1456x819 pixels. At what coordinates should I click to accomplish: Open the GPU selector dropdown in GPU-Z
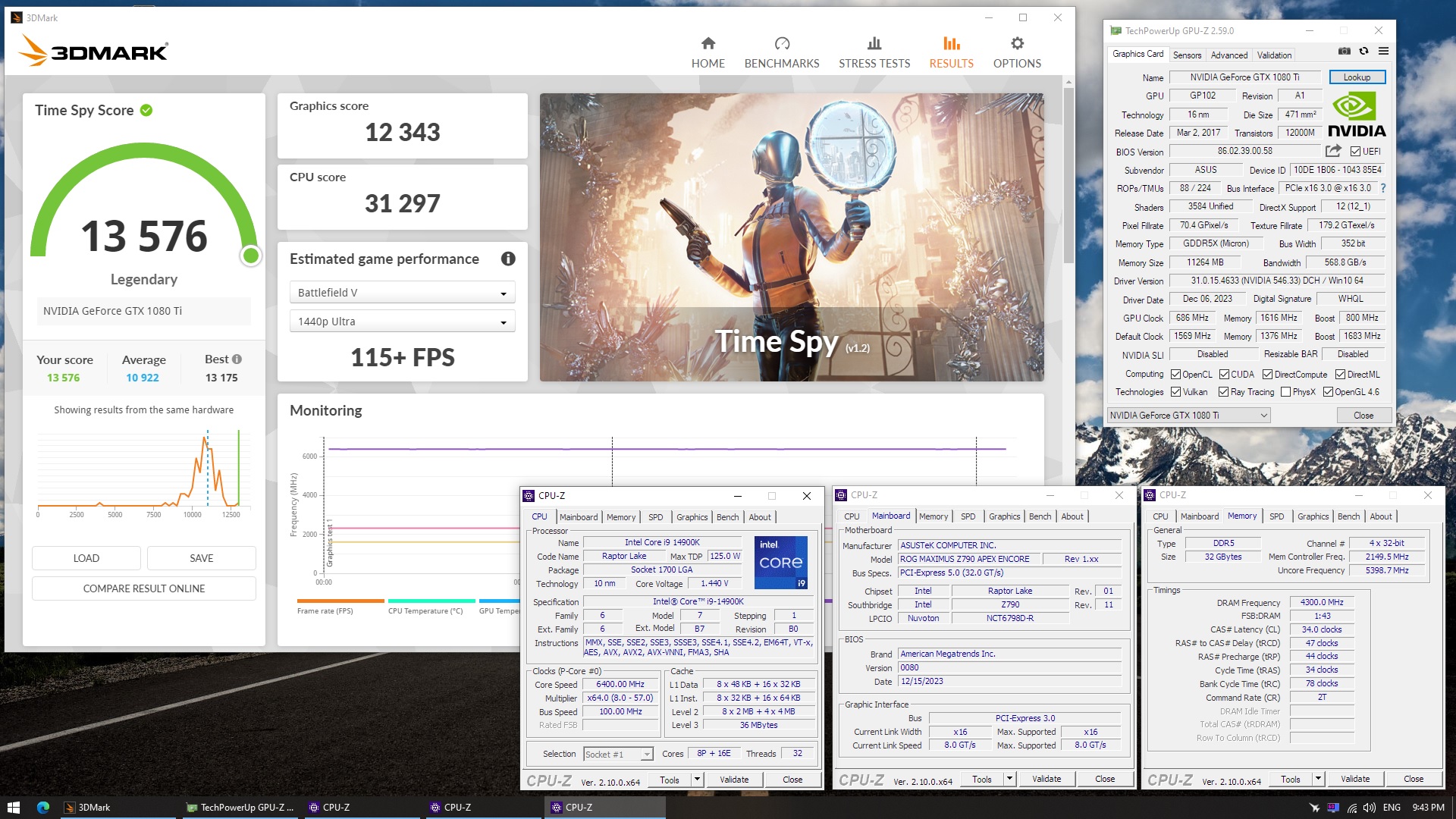(x=1188, y=416)
